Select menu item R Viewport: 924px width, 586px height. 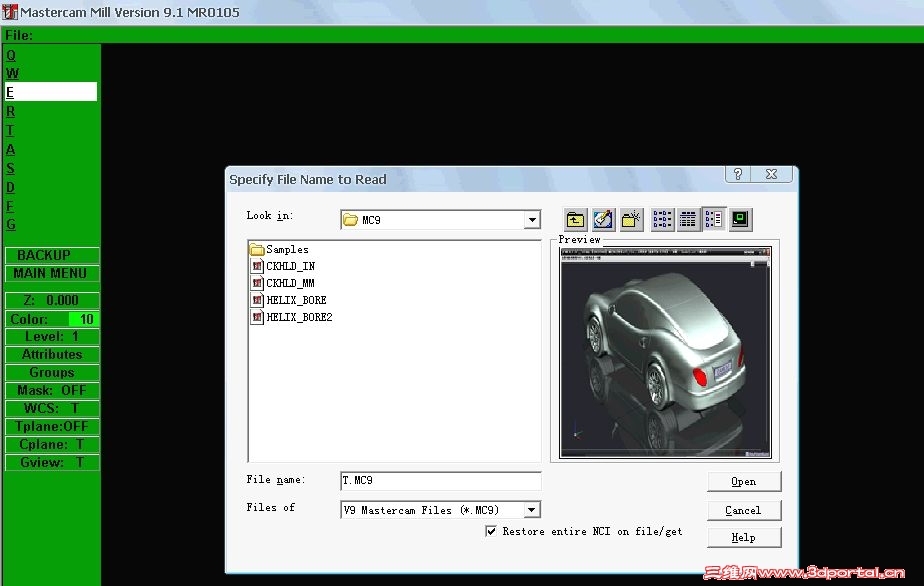11,111
